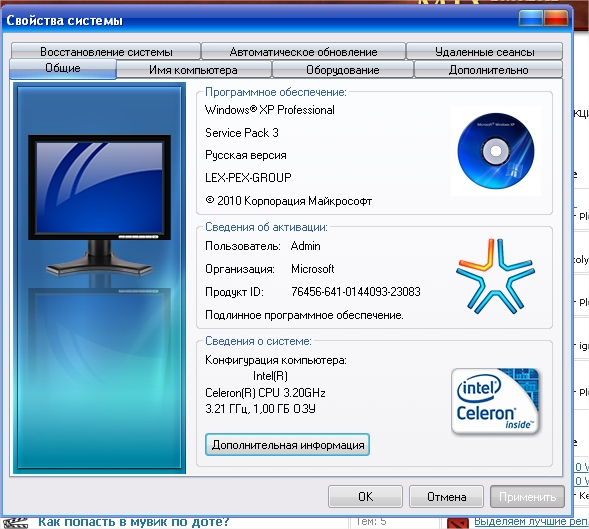Click the Русская версия line
The height and width of the screenshot is (529, 589).
pyautogui.click(x=246, y=155)
